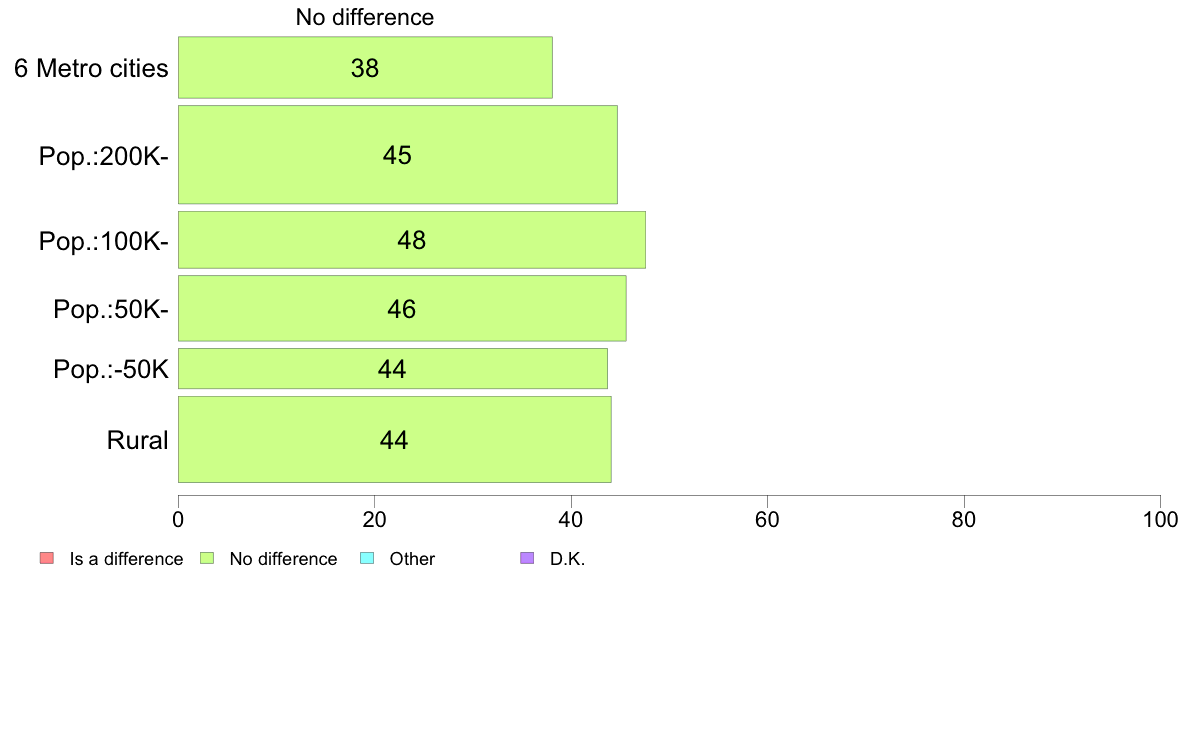The image size is (1188, 736).
Task: Click the 'Is a difference' legend text
Action: pos(127,559)
